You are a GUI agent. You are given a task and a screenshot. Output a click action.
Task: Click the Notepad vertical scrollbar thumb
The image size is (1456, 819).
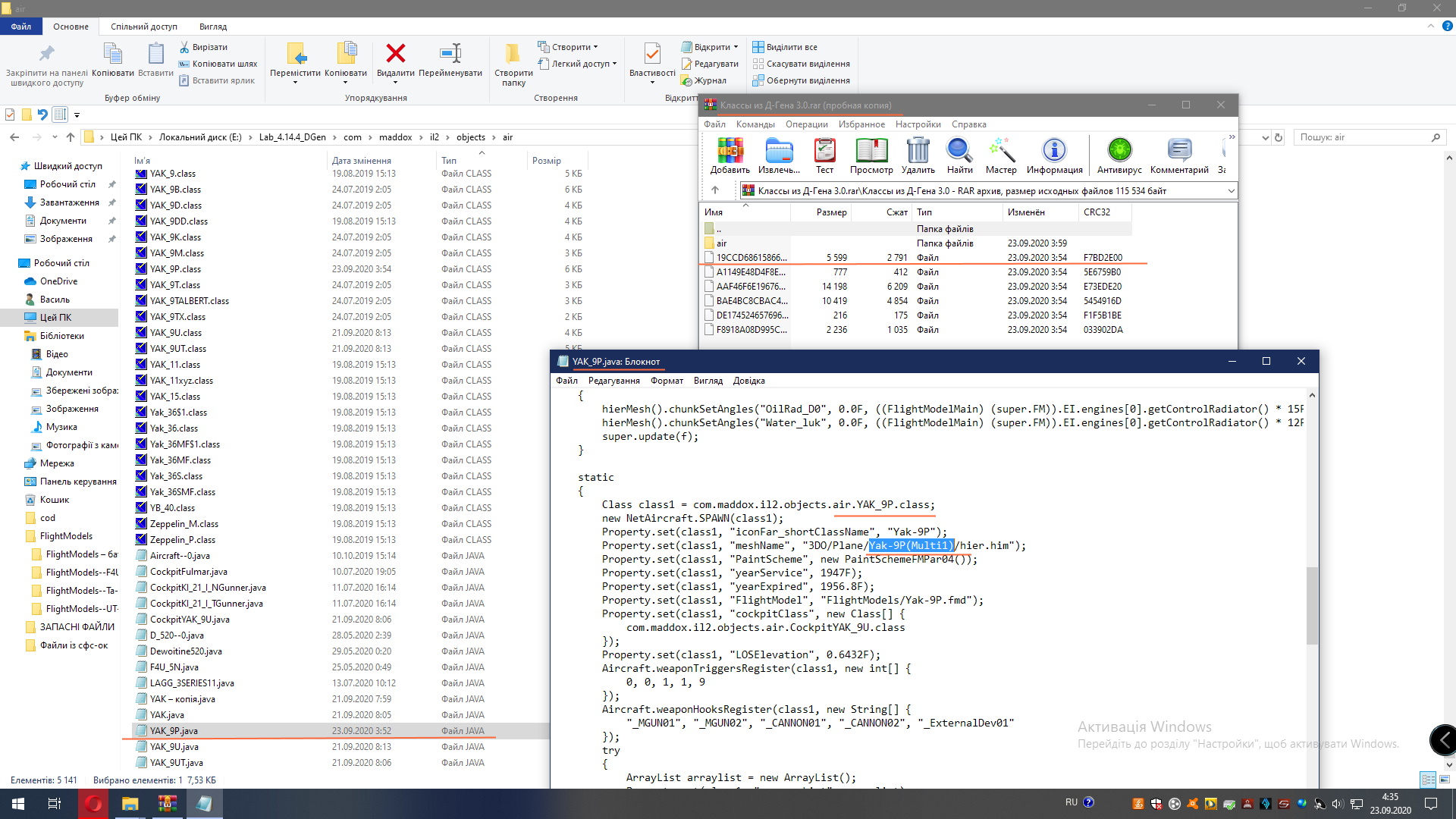(x=1312, y=605)
